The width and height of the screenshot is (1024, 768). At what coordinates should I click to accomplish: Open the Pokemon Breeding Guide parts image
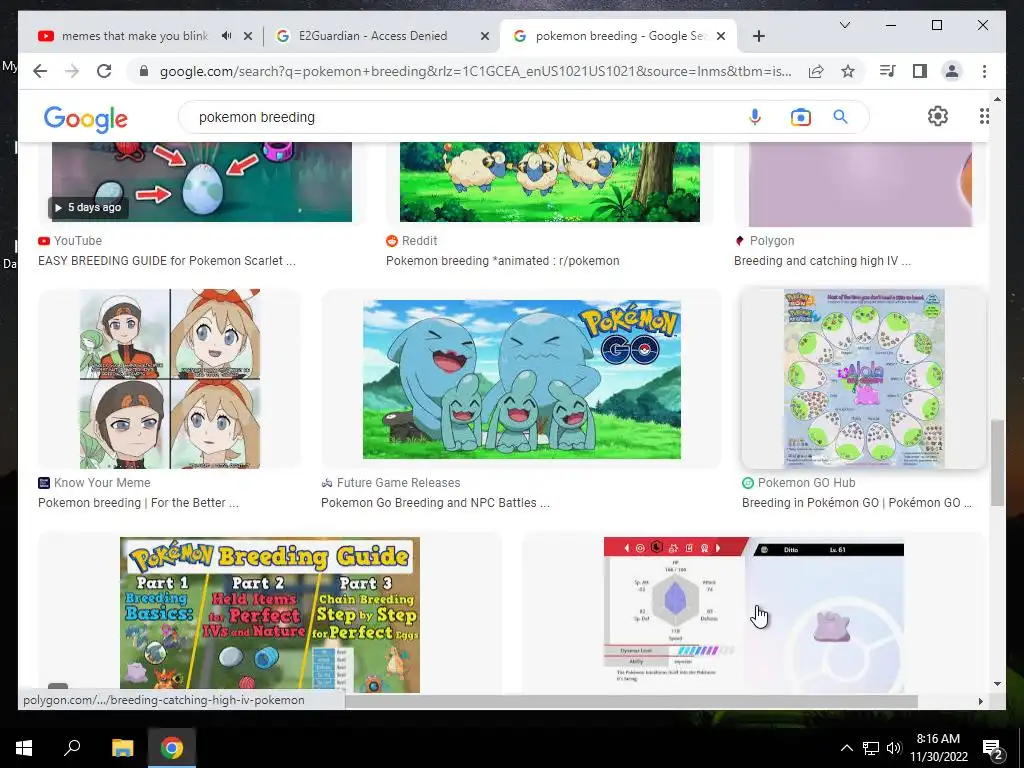click(x=270, y=615)
